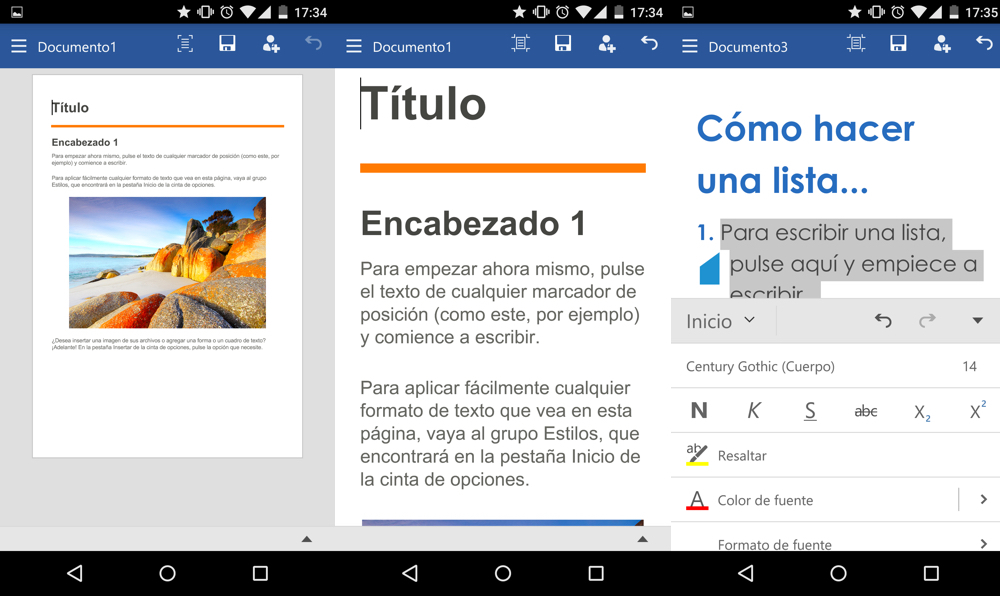Switch view using Documento3's layout icon
The width and height of the screenshot is (1000, 596).
point(856,44)
